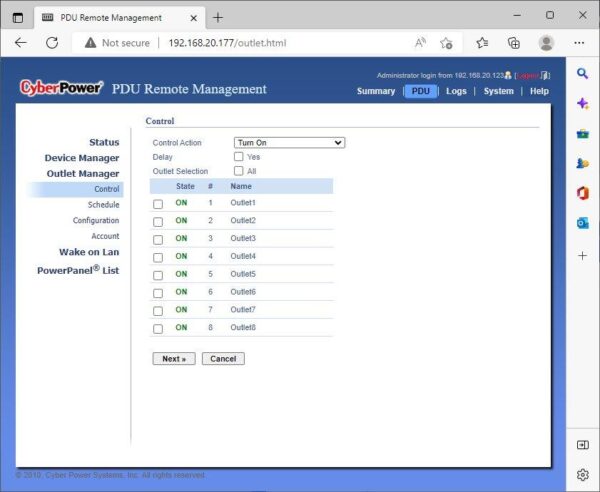Open the browser Settings and more menu
Image resolution: width=600 pixels, height=492 pixels.
579,43
